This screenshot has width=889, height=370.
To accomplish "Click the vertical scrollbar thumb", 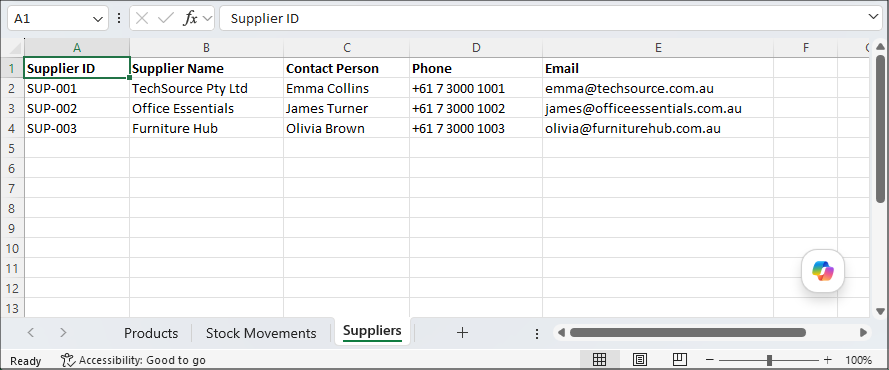I will pyautogui.click(x=880, y=129).
